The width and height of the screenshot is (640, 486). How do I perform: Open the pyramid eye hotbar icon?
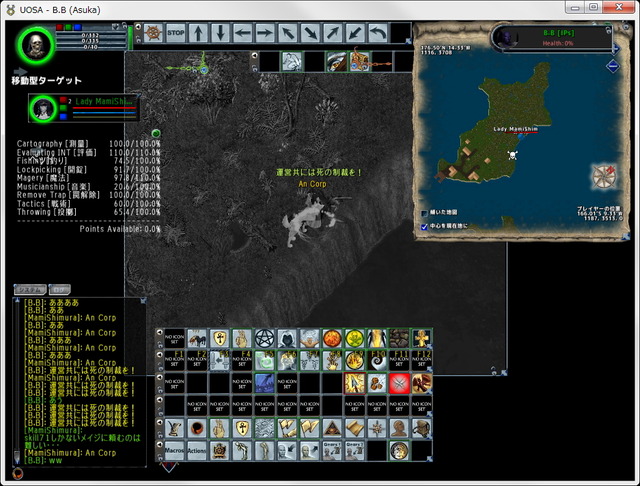point(332,428)
